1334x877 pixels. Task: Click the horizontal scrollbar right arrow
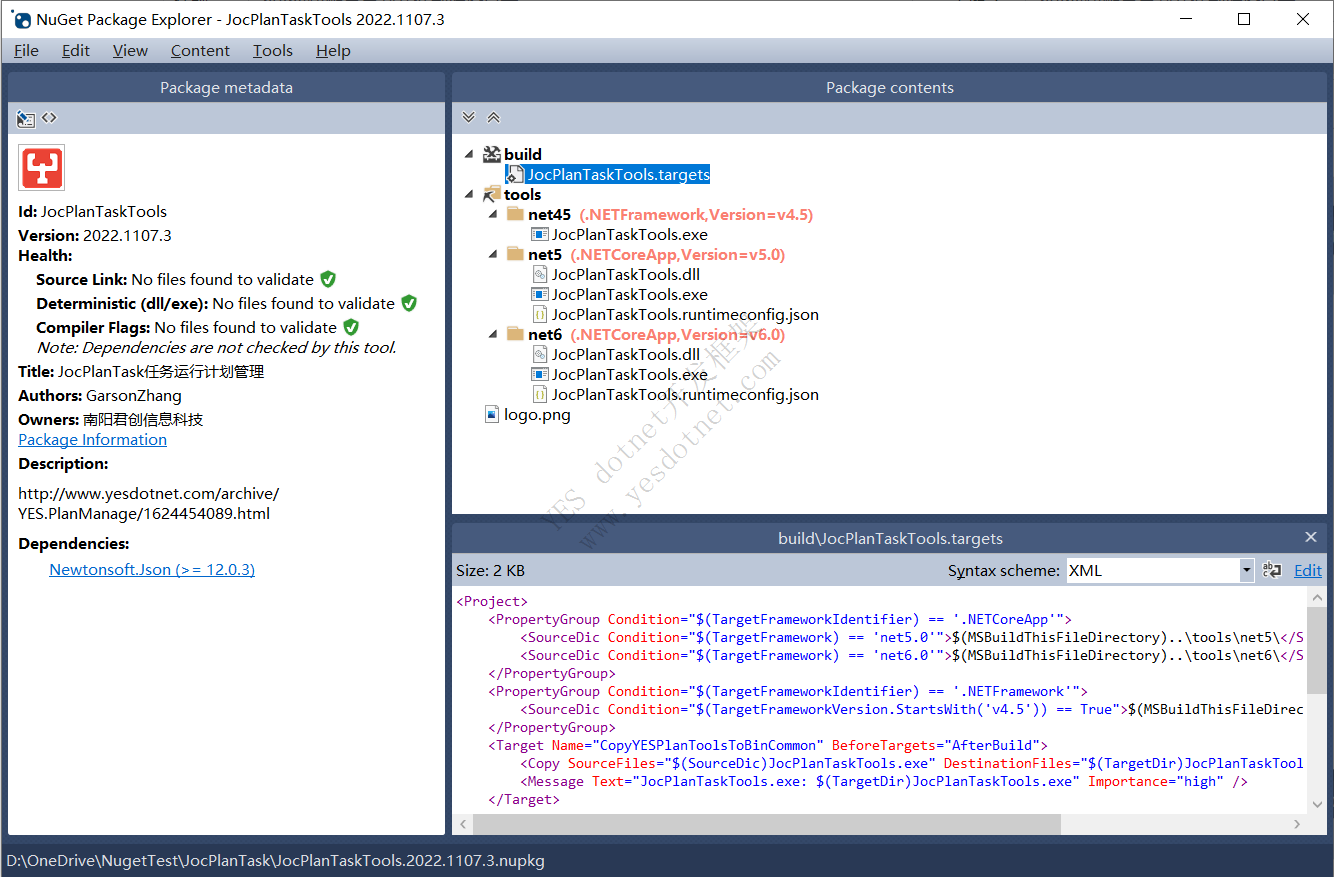(x=1297, y=825)
